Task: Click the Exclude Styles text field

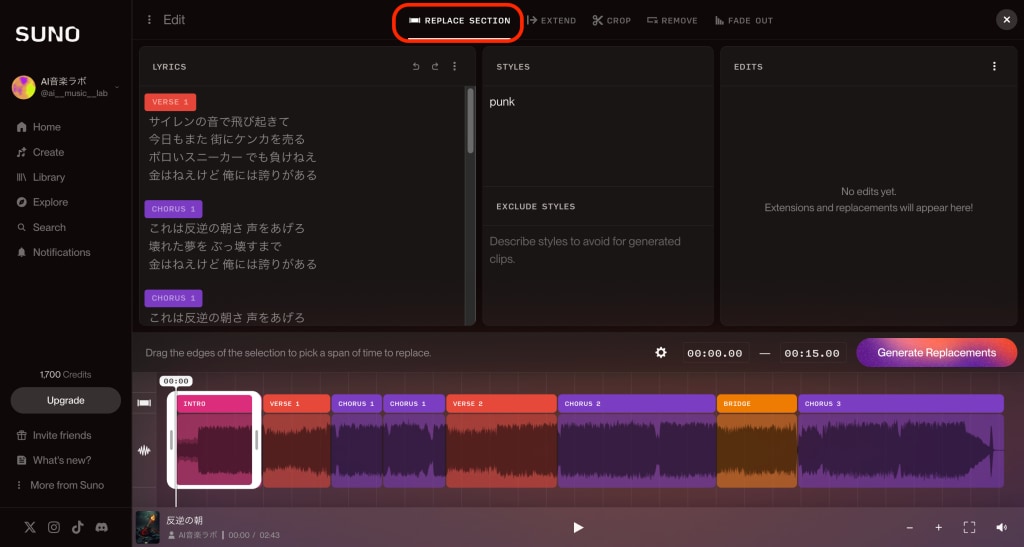Action: pyautogui.click(x=598, y=274)
